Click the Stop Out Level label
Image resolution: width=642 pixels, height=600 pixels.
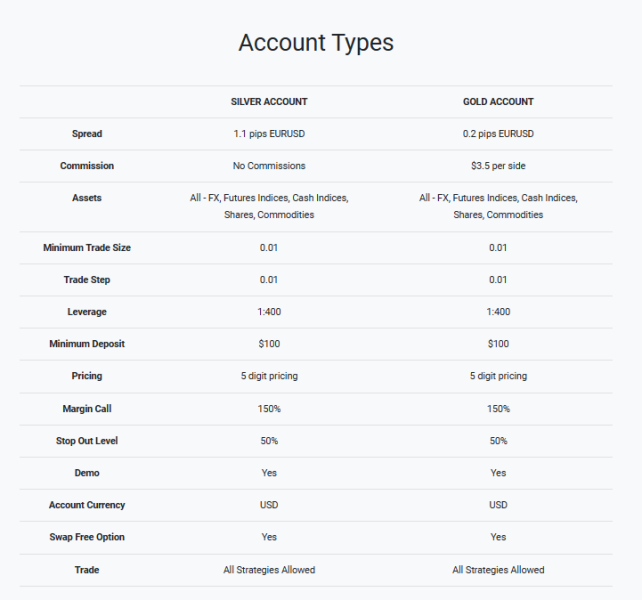pos(87,440)
